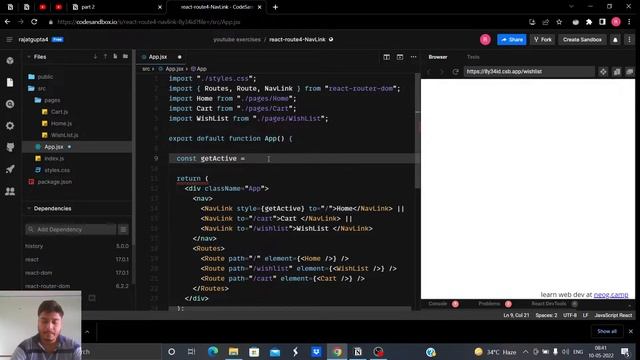Viewport: 640px width, 360px height.
Task: Open Microsoft Edge from the taskbar
Action: (x=213, y=351)
